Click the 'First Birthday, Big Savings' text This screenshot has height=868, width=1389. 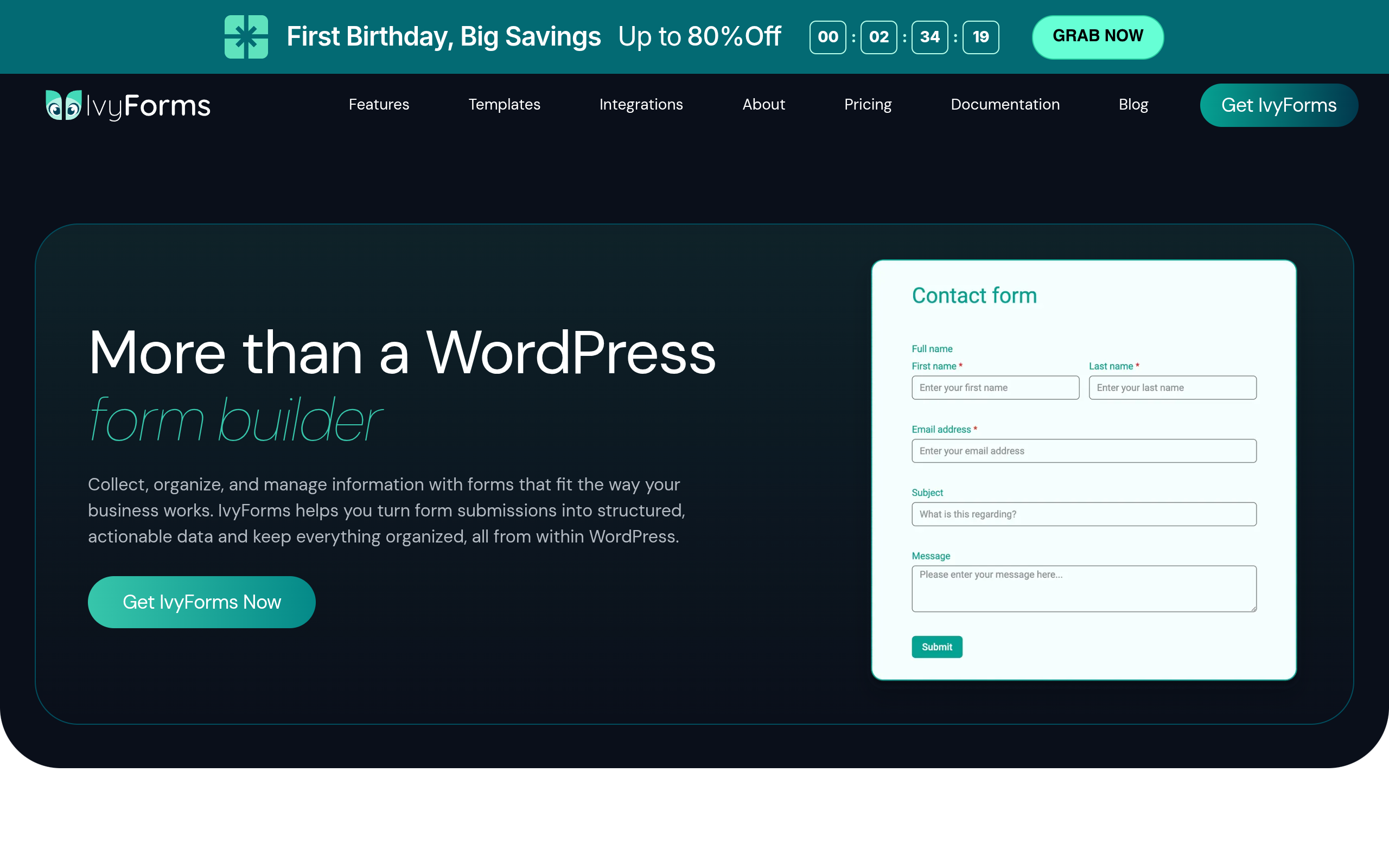[x=444, y=37]
